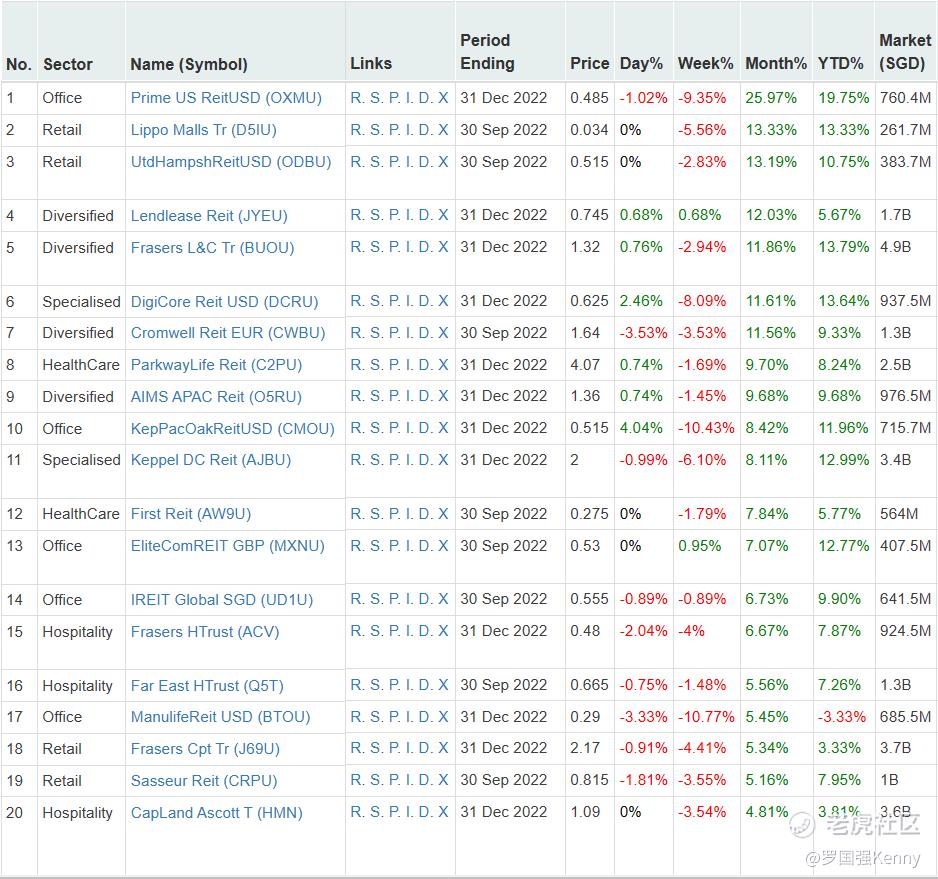Sort table by Month% column header
This screenshot has width=938, height=879.
click(x=775, y=63)
